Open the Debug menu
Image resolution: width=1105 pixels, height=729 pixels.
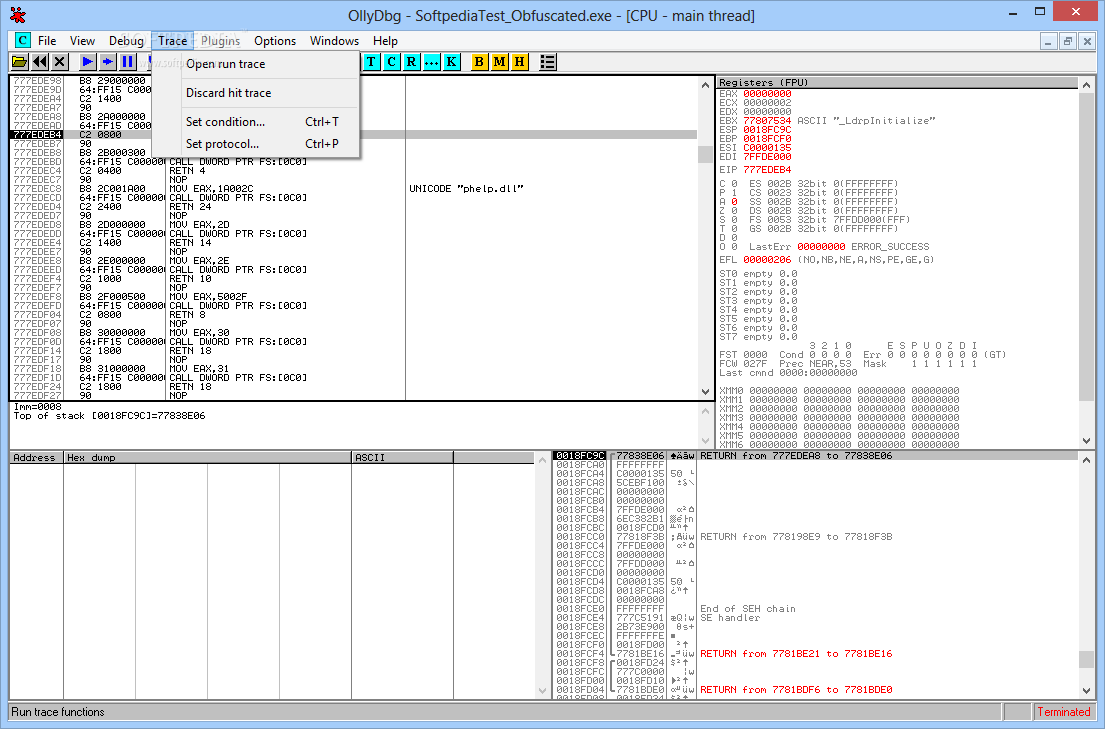coord(126,41)
